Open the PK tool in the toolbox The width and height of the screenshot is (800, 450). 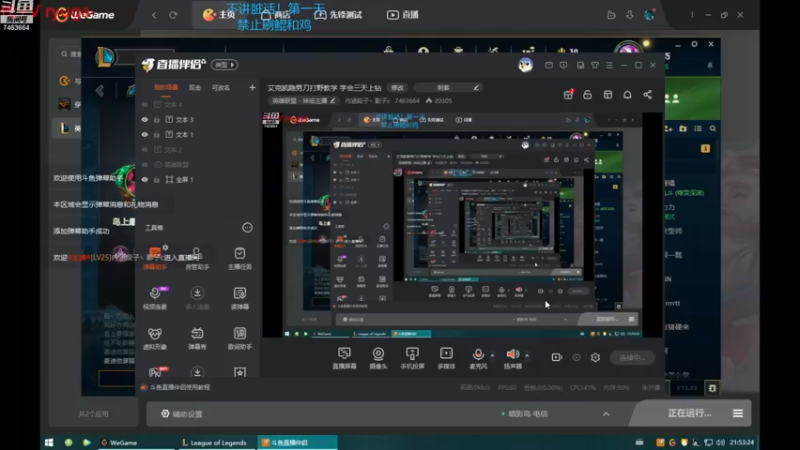click(156, 372)
